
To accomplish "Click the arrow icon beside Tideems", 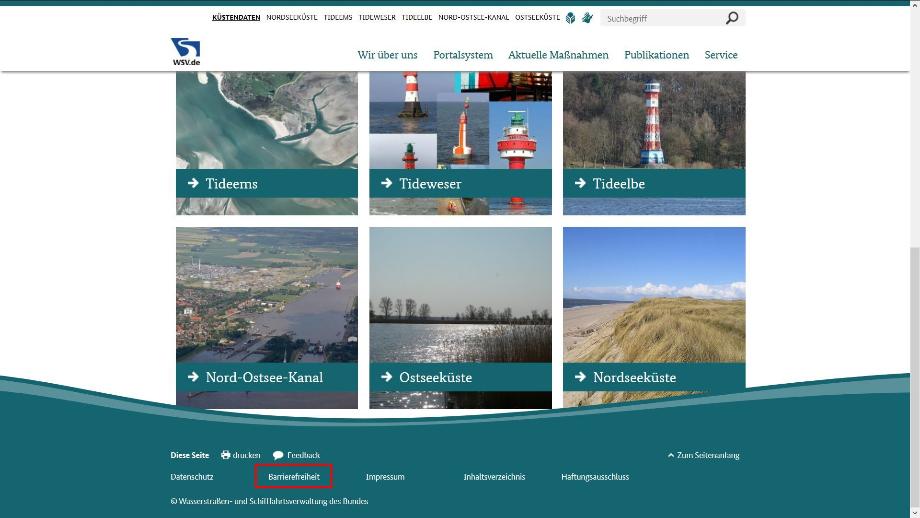I will point(193,184).
